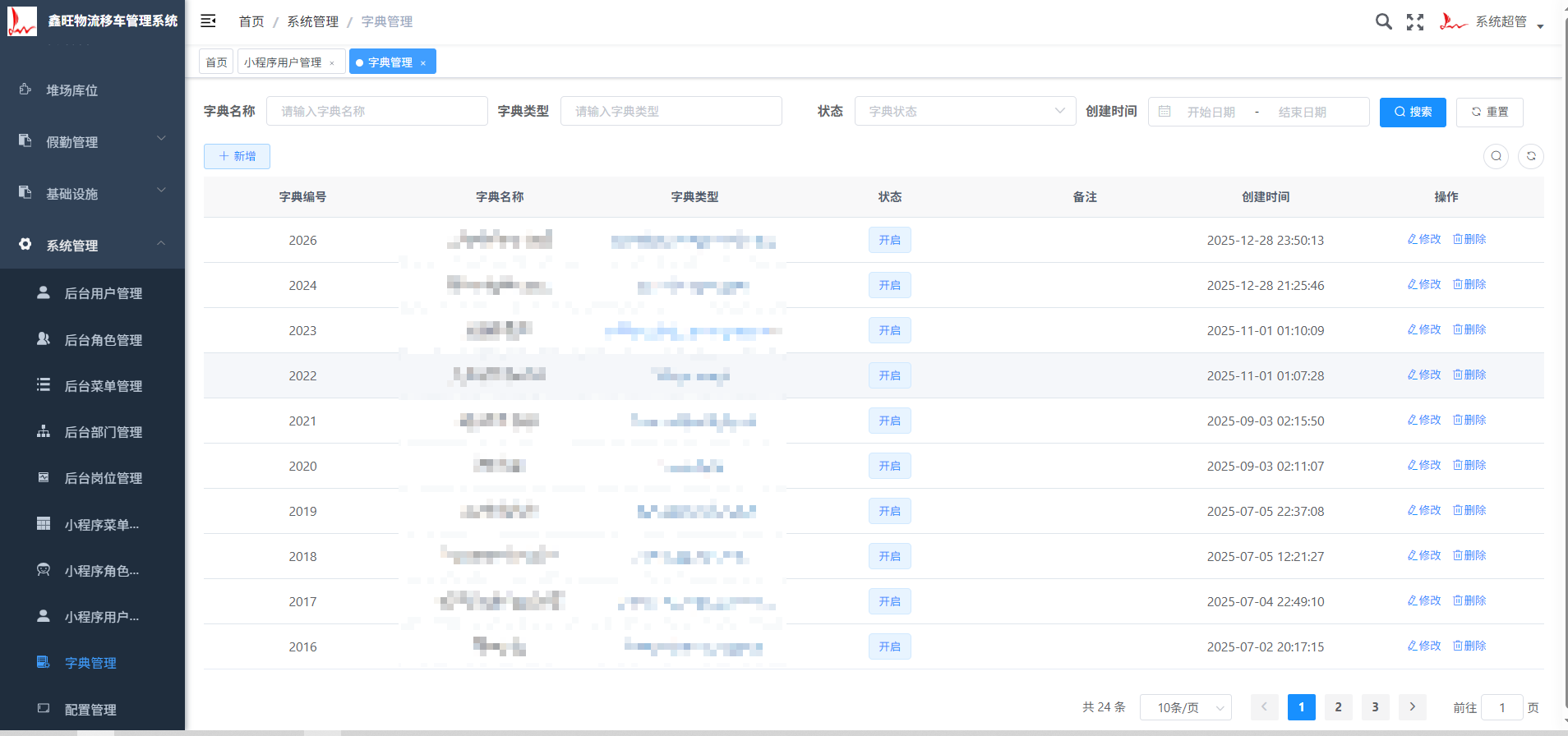Image resolution: width=1568 pixels, height=736 pixels.
Task: Open the 字典状态 dropdown
Action: (966, 111)
